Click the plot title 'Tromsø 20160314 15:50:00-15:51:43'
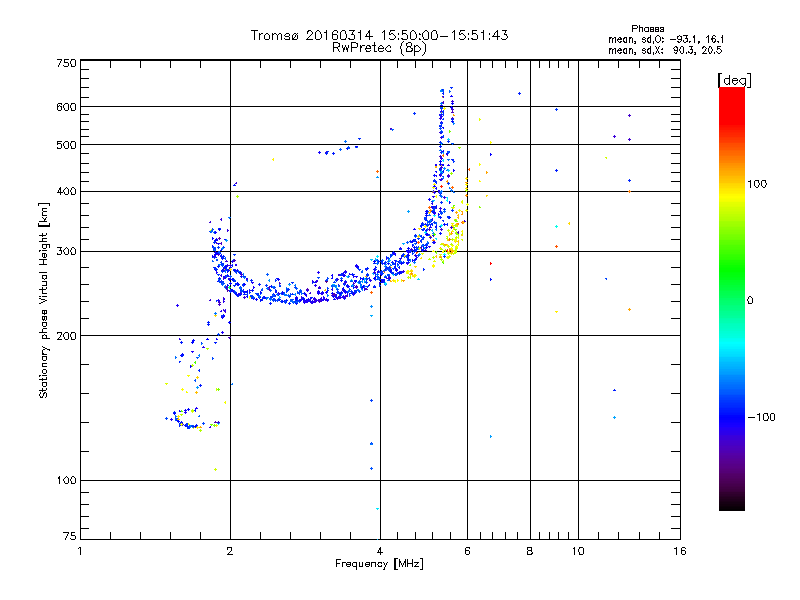This screenshot has height=600, width=800. [x=379, y=35]
